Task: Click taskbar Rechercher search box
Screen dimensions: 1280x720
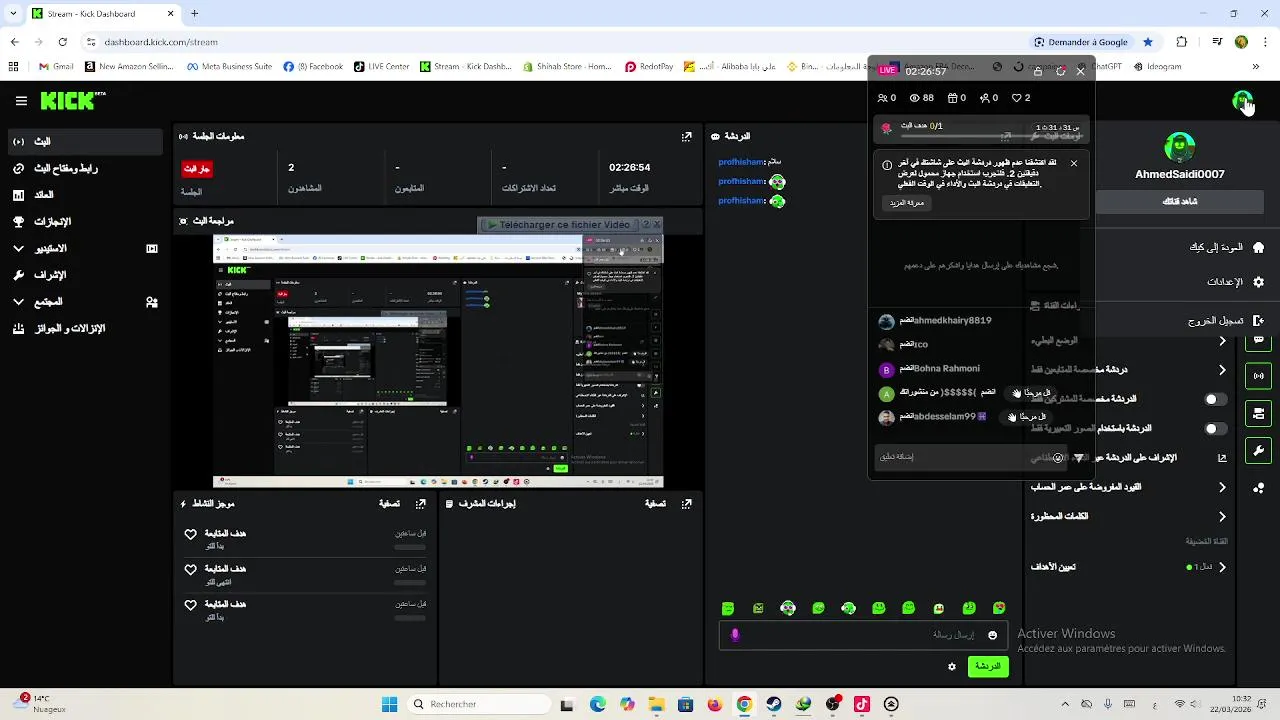Action: coord(478,704)
